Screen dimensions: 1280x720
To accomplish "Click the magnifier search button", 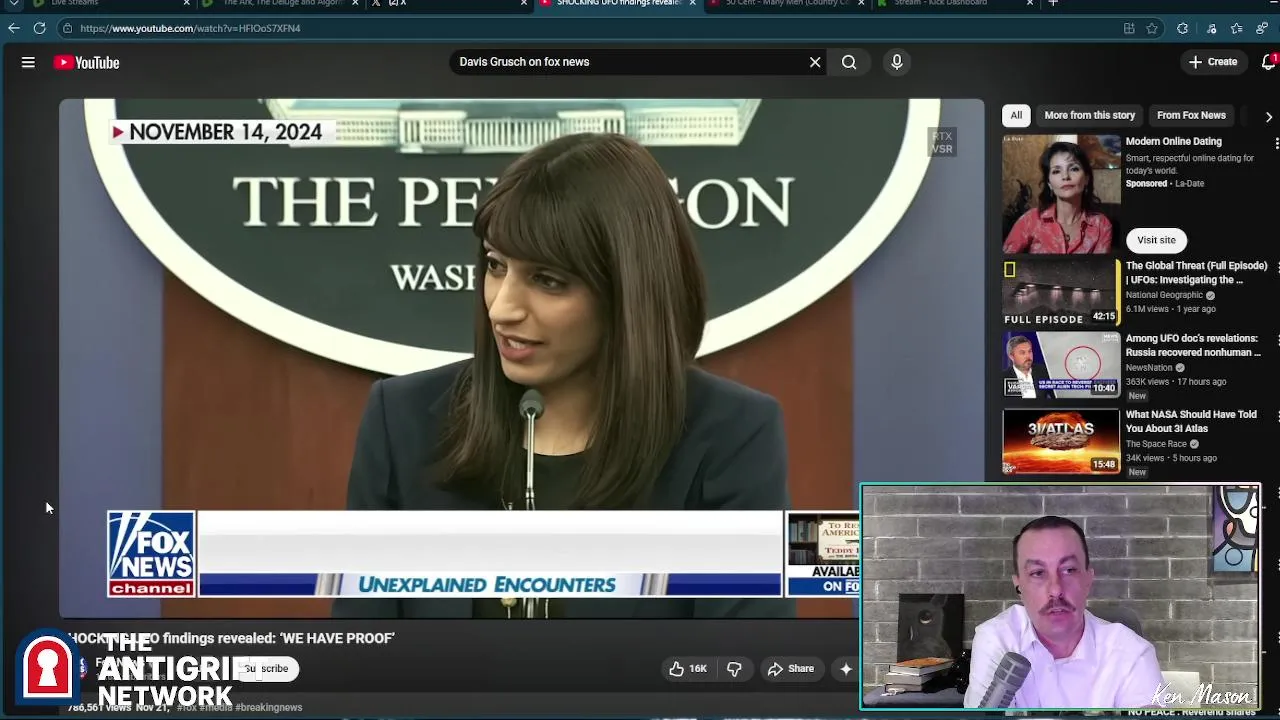I will click(x=849, y=62).
